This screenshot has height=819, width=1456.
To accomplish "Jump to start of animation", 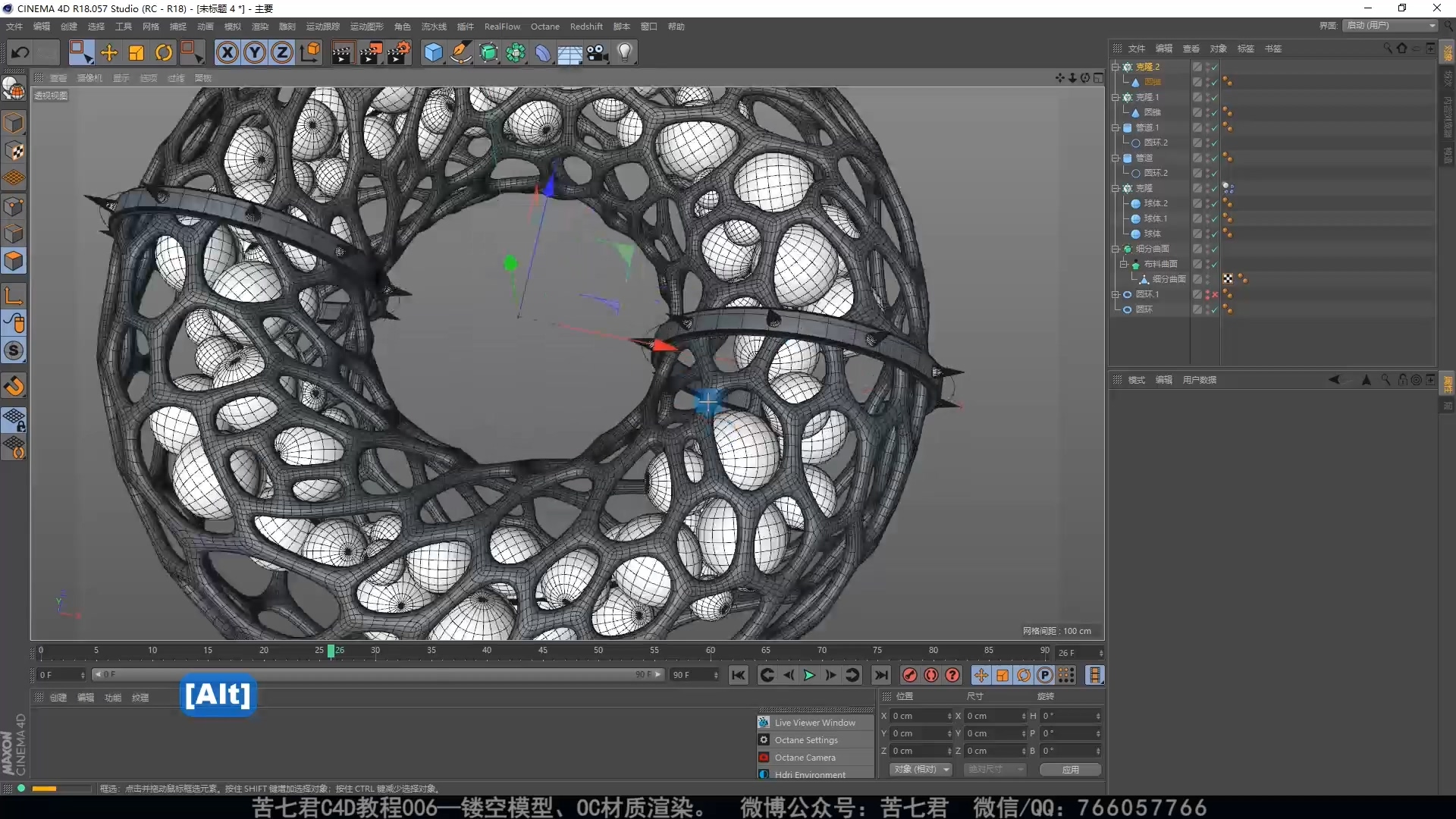I will point(739,675).
